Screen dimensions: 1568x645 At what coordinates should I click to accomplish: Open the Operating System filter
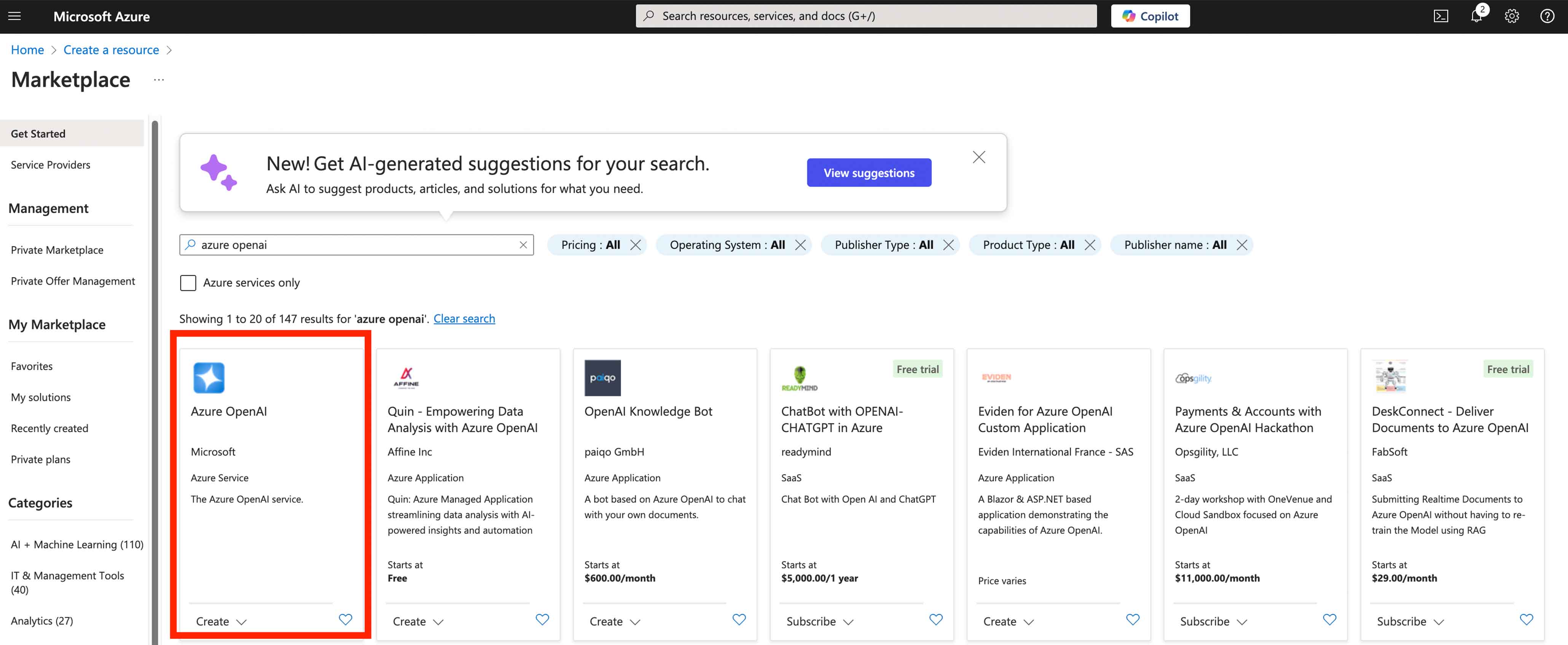click(727, 245)
